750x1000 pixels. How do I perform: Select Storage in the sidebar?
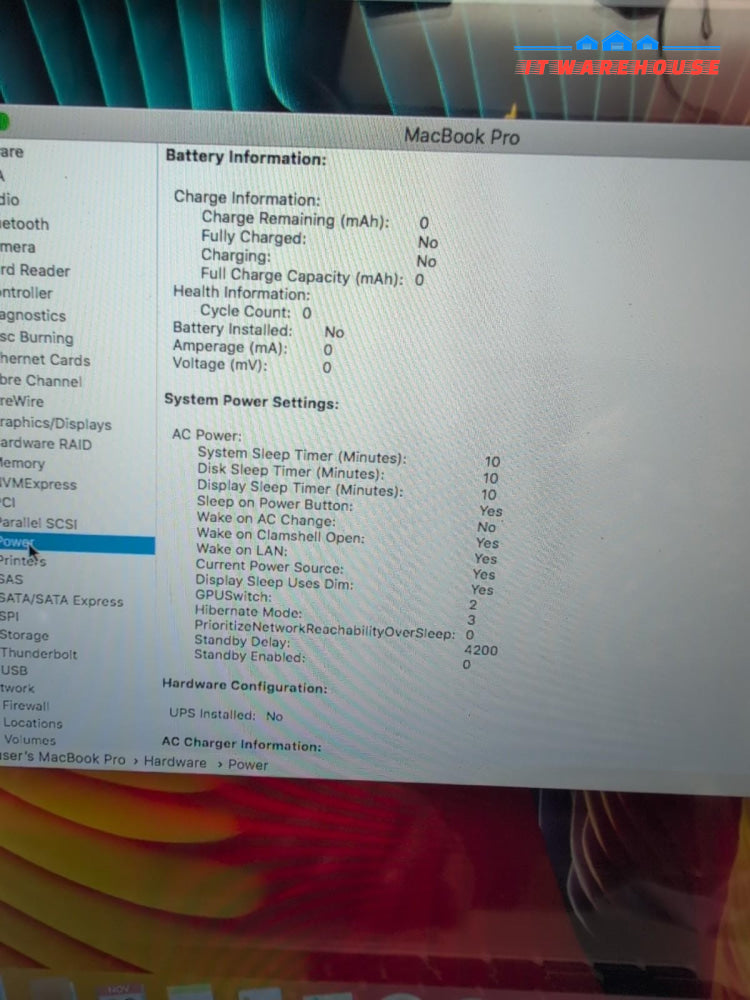[24, 635]
